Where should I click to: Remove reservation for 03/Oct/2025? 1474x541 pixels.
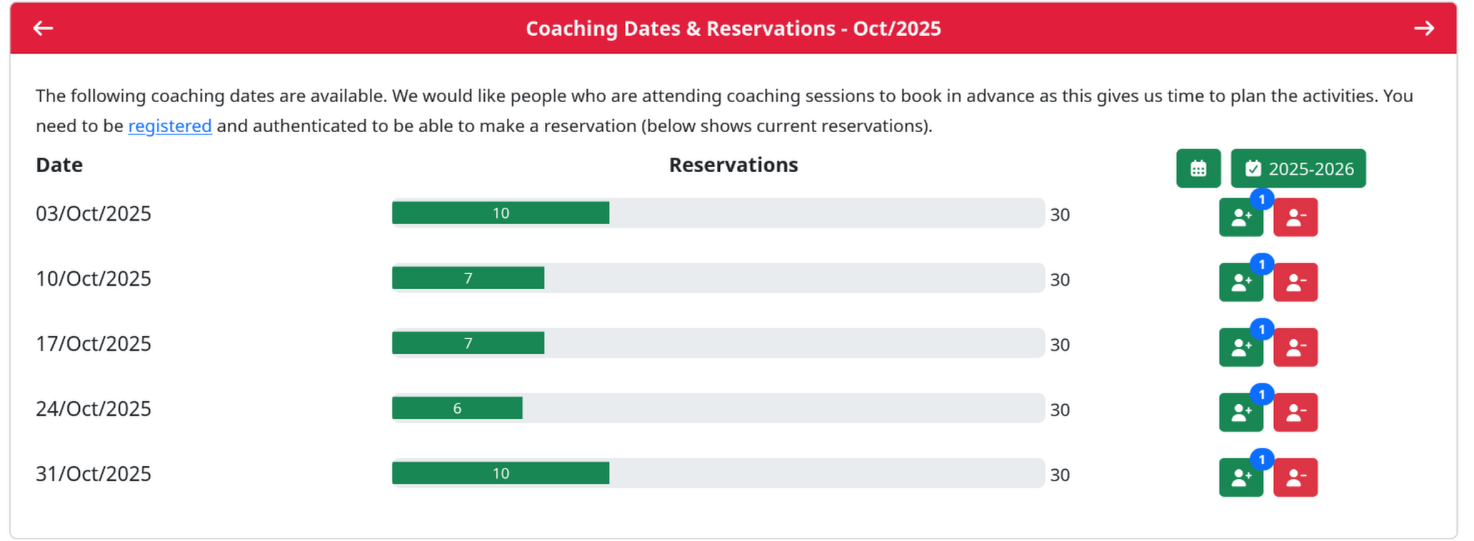1295,219
